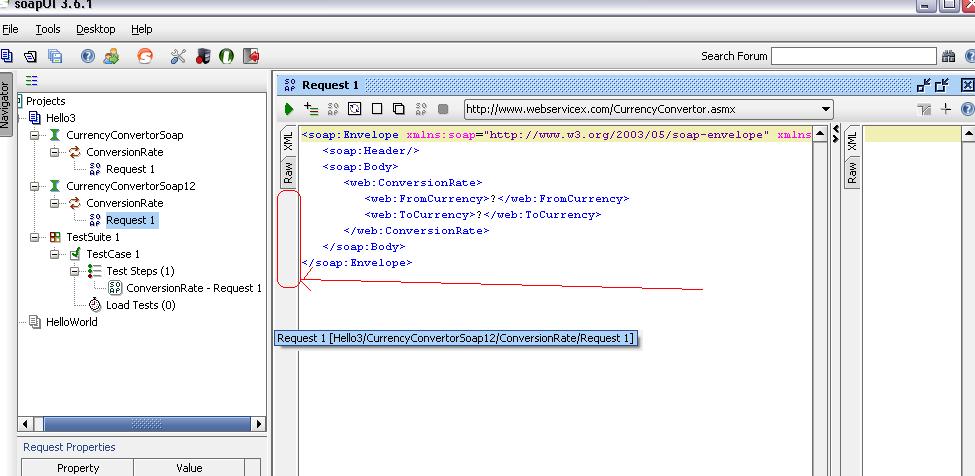Viewport: 975px width, 476px height.
Task: Click the navigator horizontal scrollbar right arrow
Action: pyautogui.click(x=259, y=423)
